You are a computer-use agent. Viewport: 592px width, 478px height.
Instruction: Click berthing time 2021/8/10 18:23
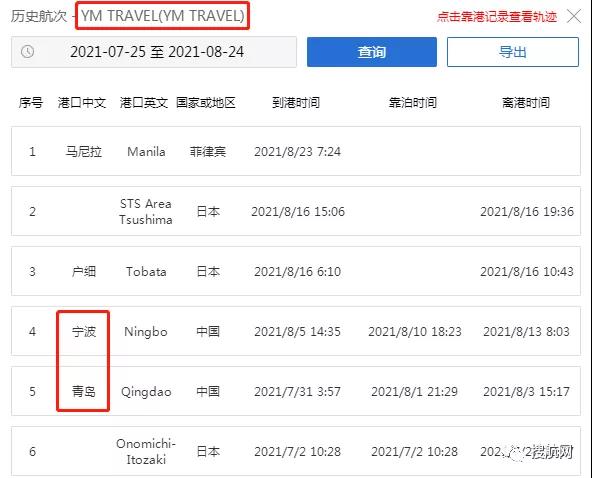[415, 332]
